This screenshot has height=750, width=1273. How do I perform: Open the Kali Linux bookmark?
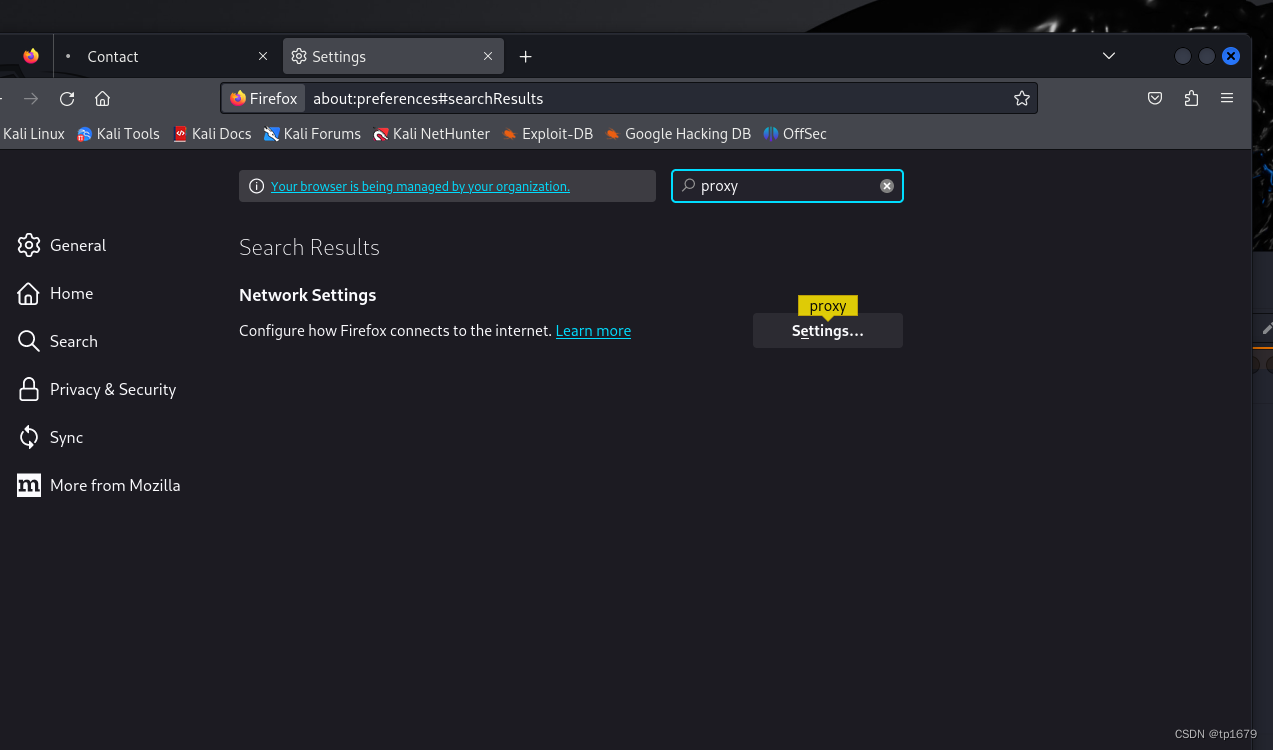pyautogui.click(x=33, y=134)
